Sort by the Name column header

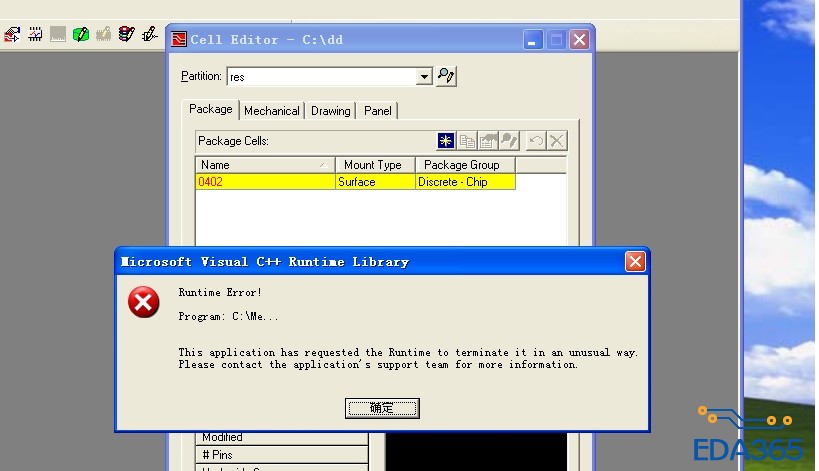click(265, 165)
